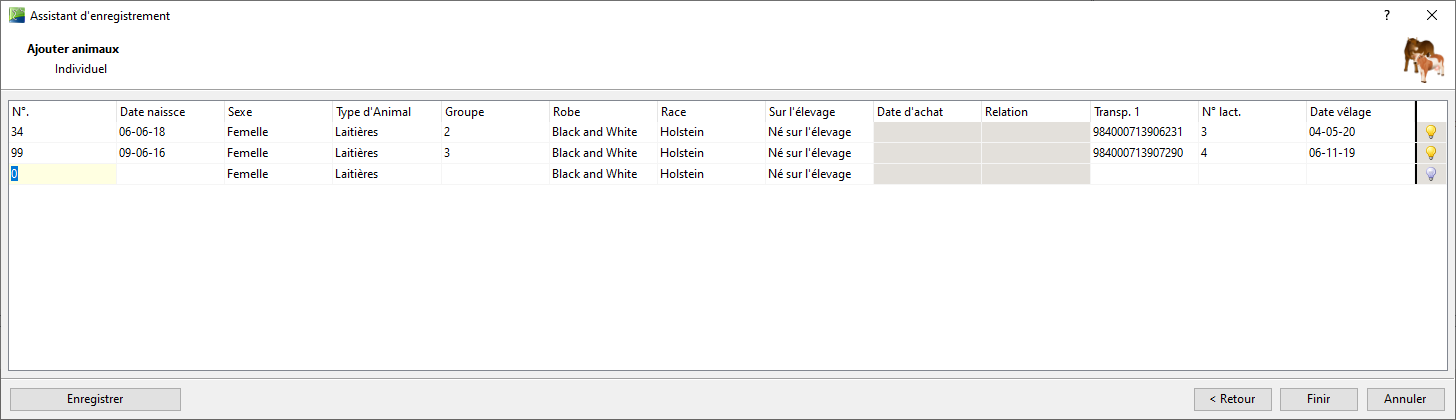Select the empty Date naissce cell in new row
The height and width of the screenshot is (420, 1456).
point(170,174)
